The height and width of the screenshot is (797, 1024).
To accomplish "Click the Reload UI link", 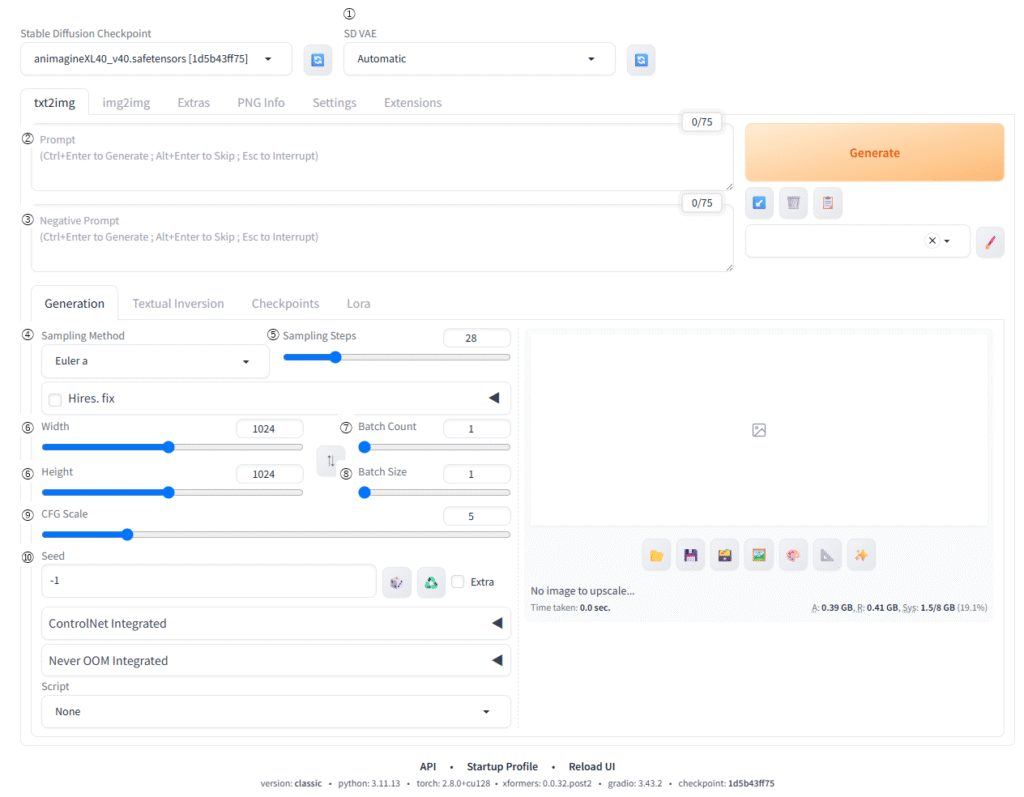I will click(x=592, y=767).
